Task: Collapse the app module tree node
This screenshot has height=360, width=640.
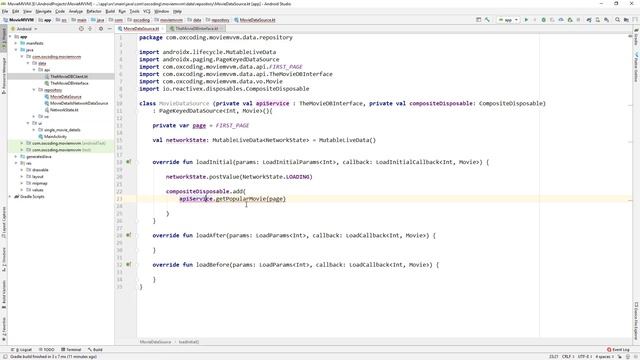Action: pyautogui.click(x=10, y=36)
